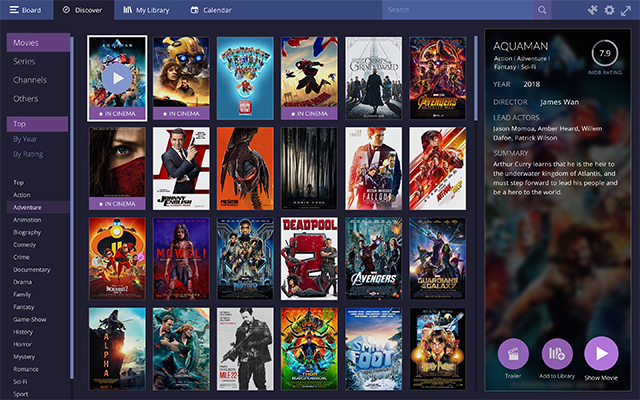
Task: Click into the Search field
Action: pyautogui.click(x=458, y=10)
